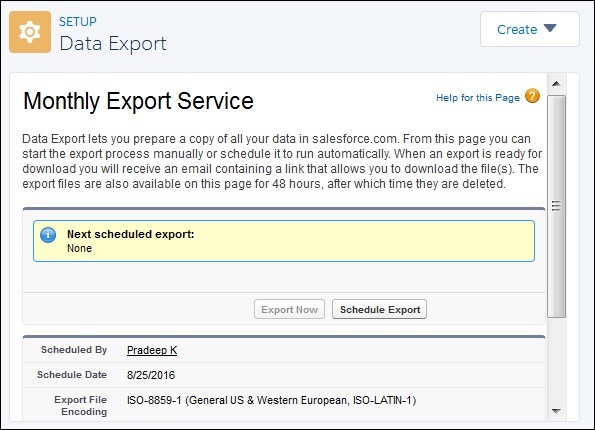Click scrollbar down arrow
Image resolution: width=595 pixels, height=430 pixels.
pos(556,411)
